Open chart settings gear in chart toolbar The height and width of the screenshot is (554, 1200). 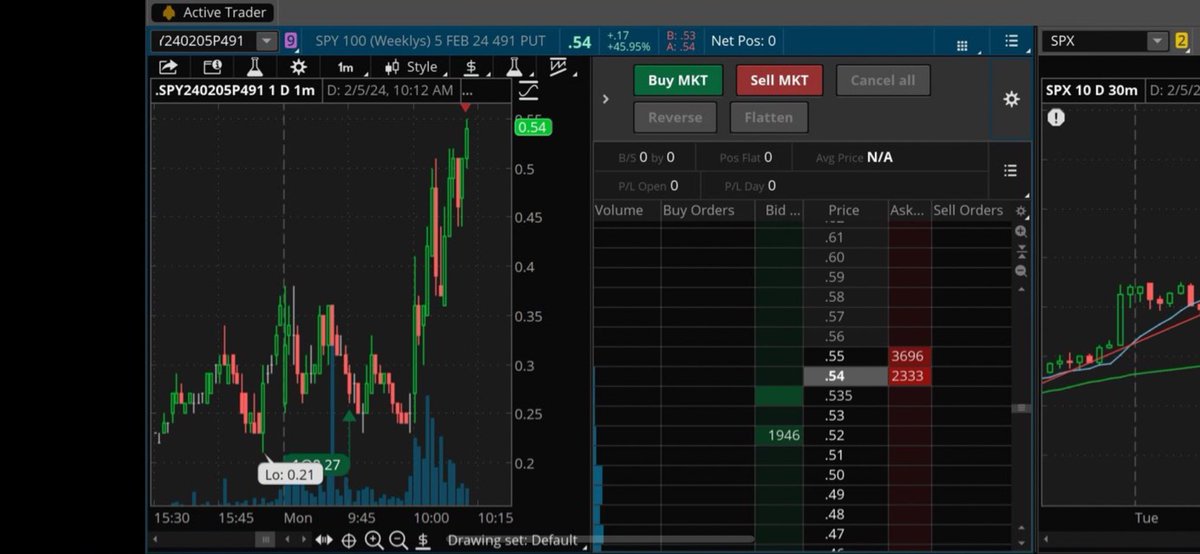click(x=298, y=67)
